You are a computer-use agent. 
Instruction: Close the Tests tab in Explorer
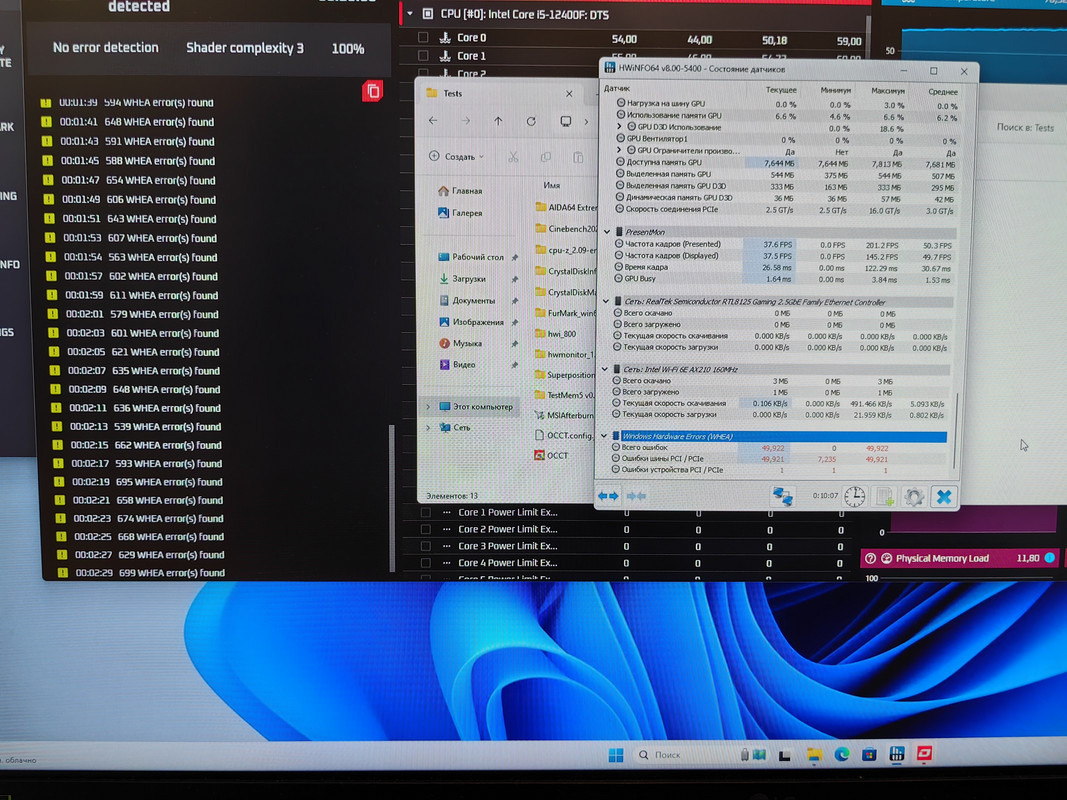point(570,94)
